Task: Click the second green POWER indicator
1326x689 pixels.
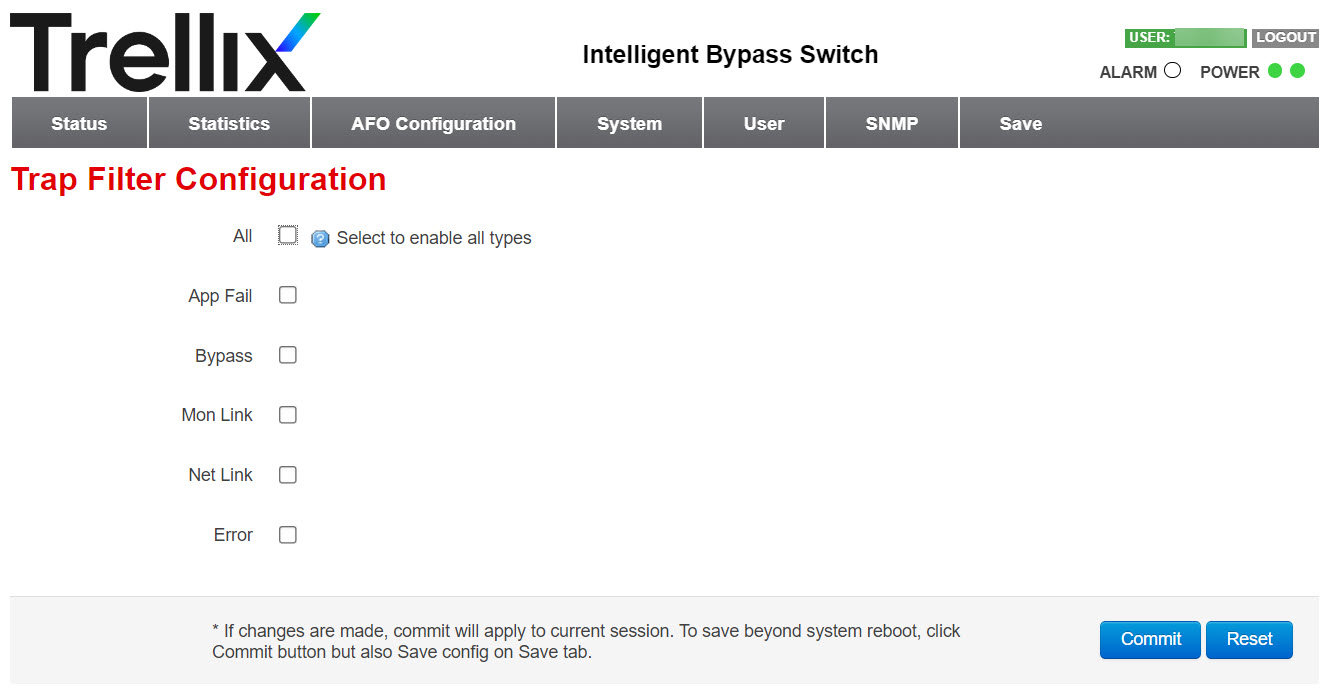Action: pos(1297,71)
